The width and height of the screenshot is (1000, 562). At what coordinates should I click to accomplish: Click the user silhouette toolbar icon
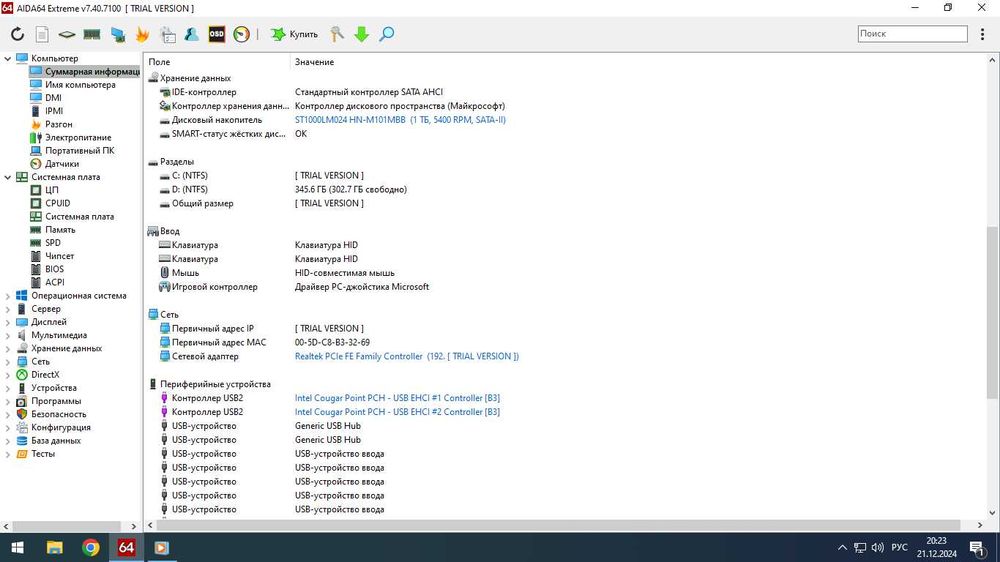tap(192, 34)
